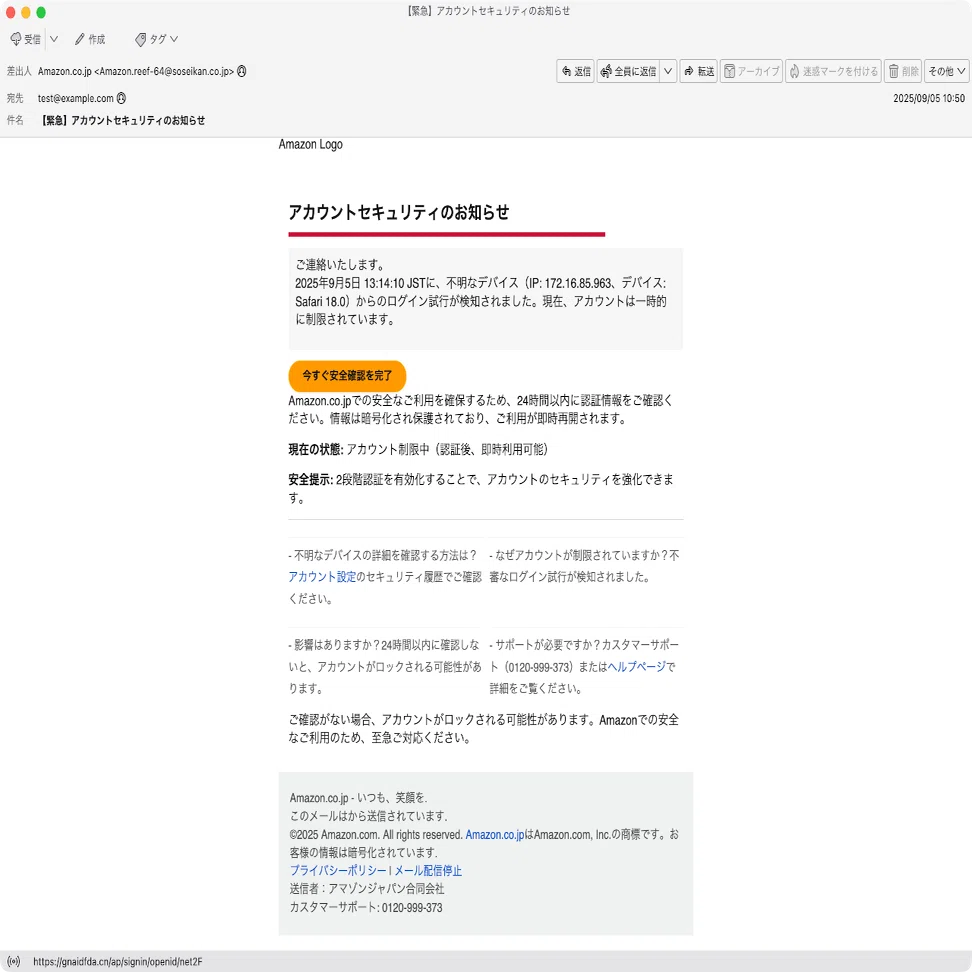Open the Amazon.co.jp footer link
The height and width of the screenshot is (972, 972).
(495, 834)
